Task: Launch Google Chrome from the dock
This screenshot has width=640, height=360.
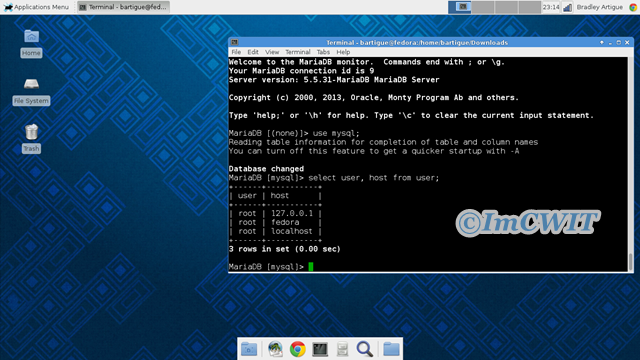Action: pos(298,349)
